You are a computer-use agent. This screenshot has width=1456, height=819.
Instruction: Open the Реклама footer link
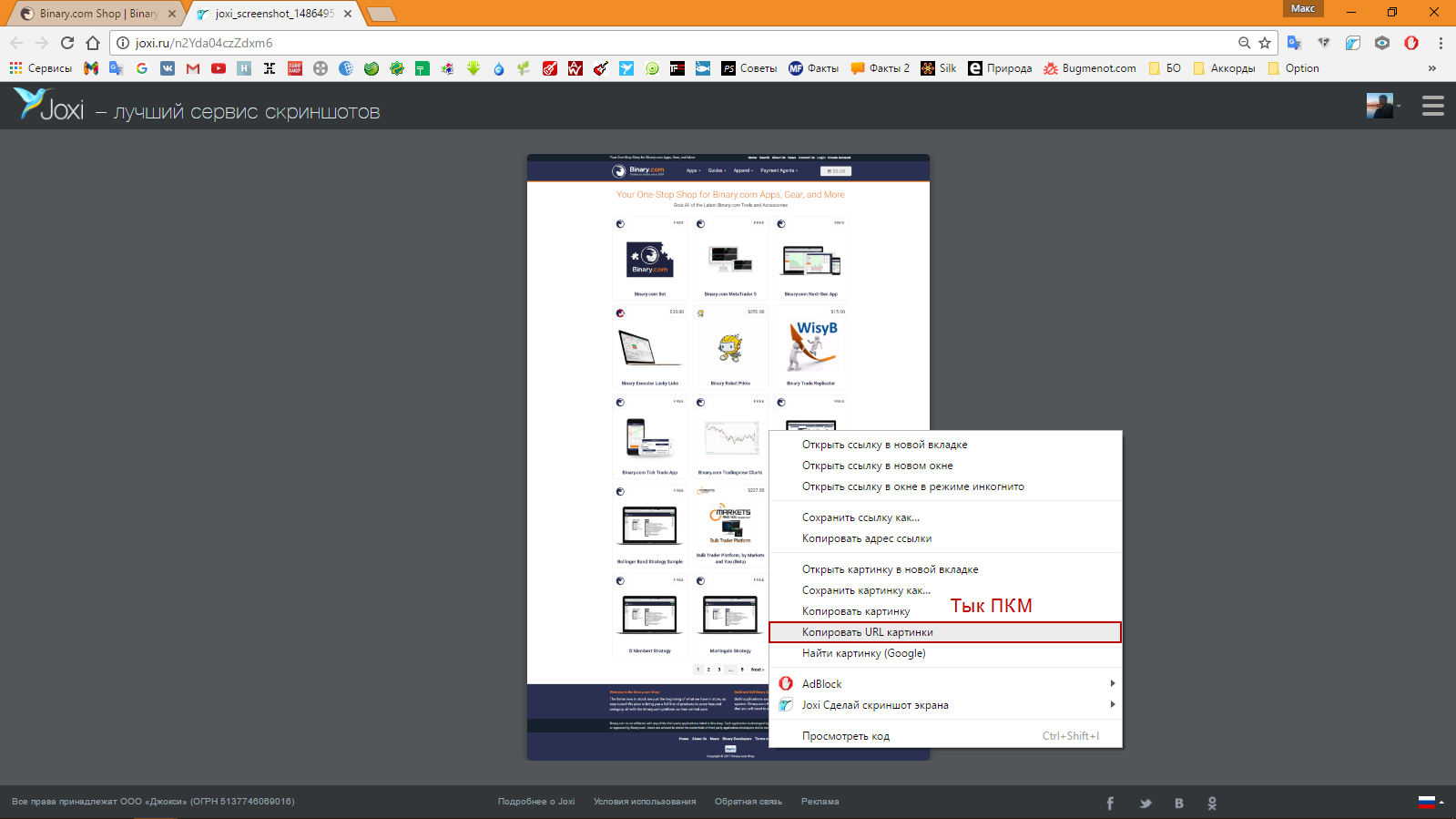pyautogui.click(x=820, y=802)
